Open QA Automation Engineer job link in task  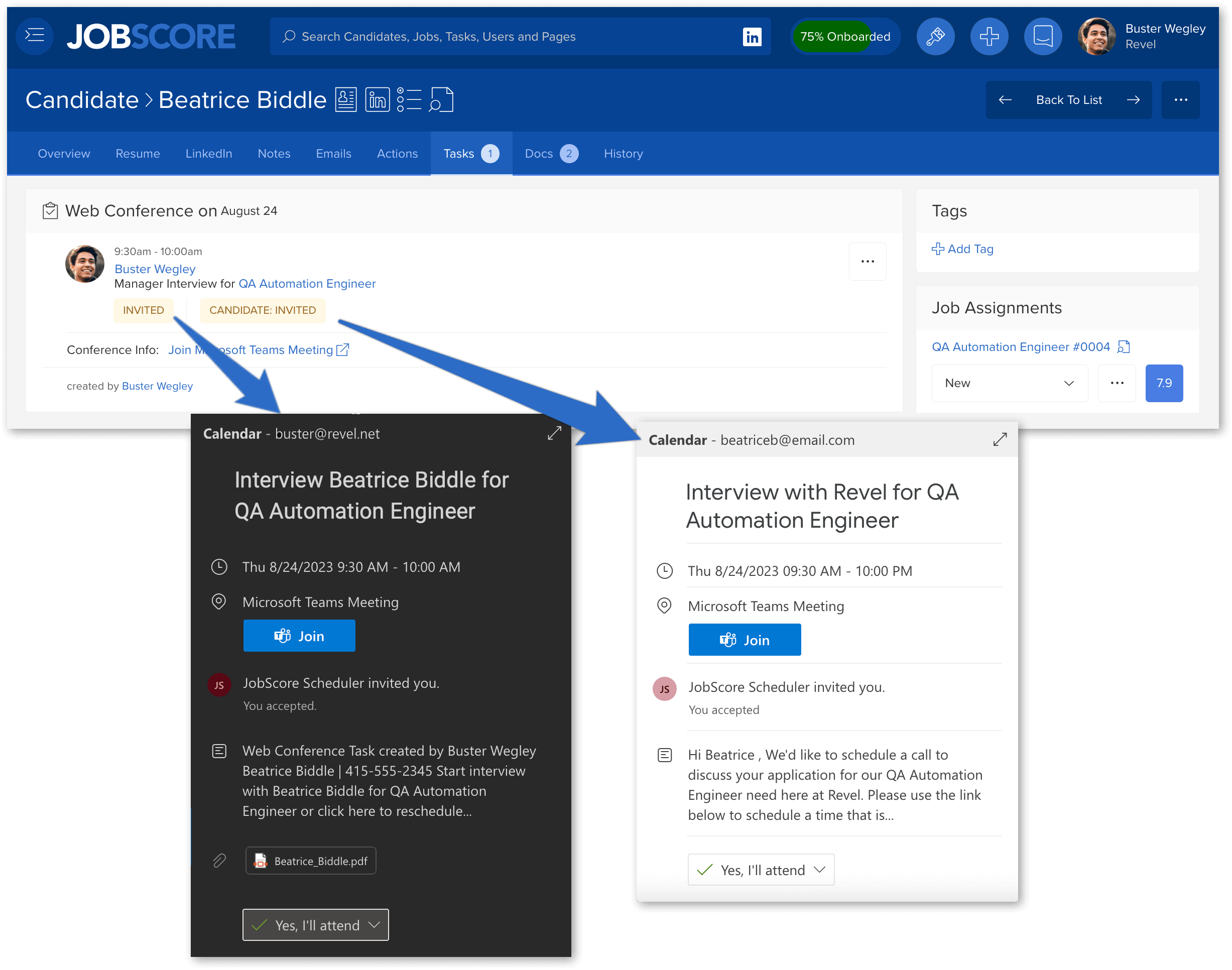[x=307, y=283]
